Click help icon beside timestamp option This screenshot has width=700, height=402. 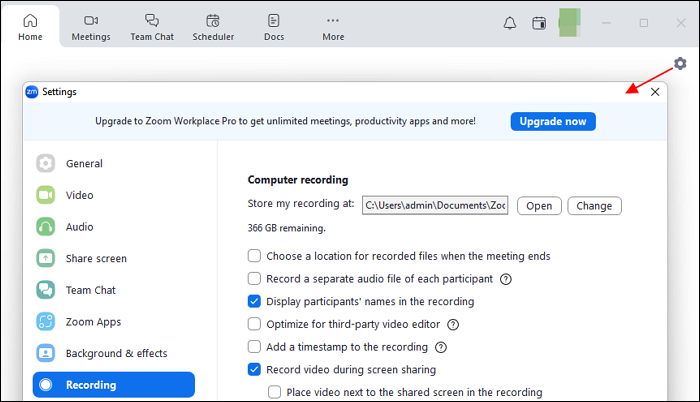(441, 347)
